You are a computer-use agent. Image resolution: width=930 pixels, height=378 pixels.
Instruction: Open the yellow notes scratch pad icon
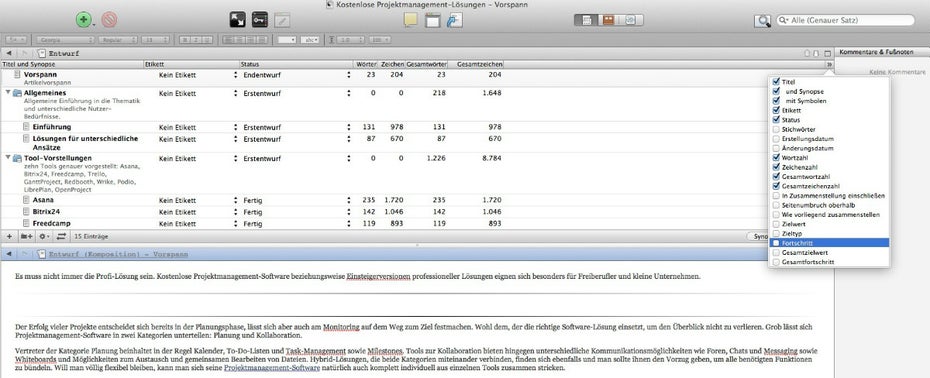click(410, 20)
